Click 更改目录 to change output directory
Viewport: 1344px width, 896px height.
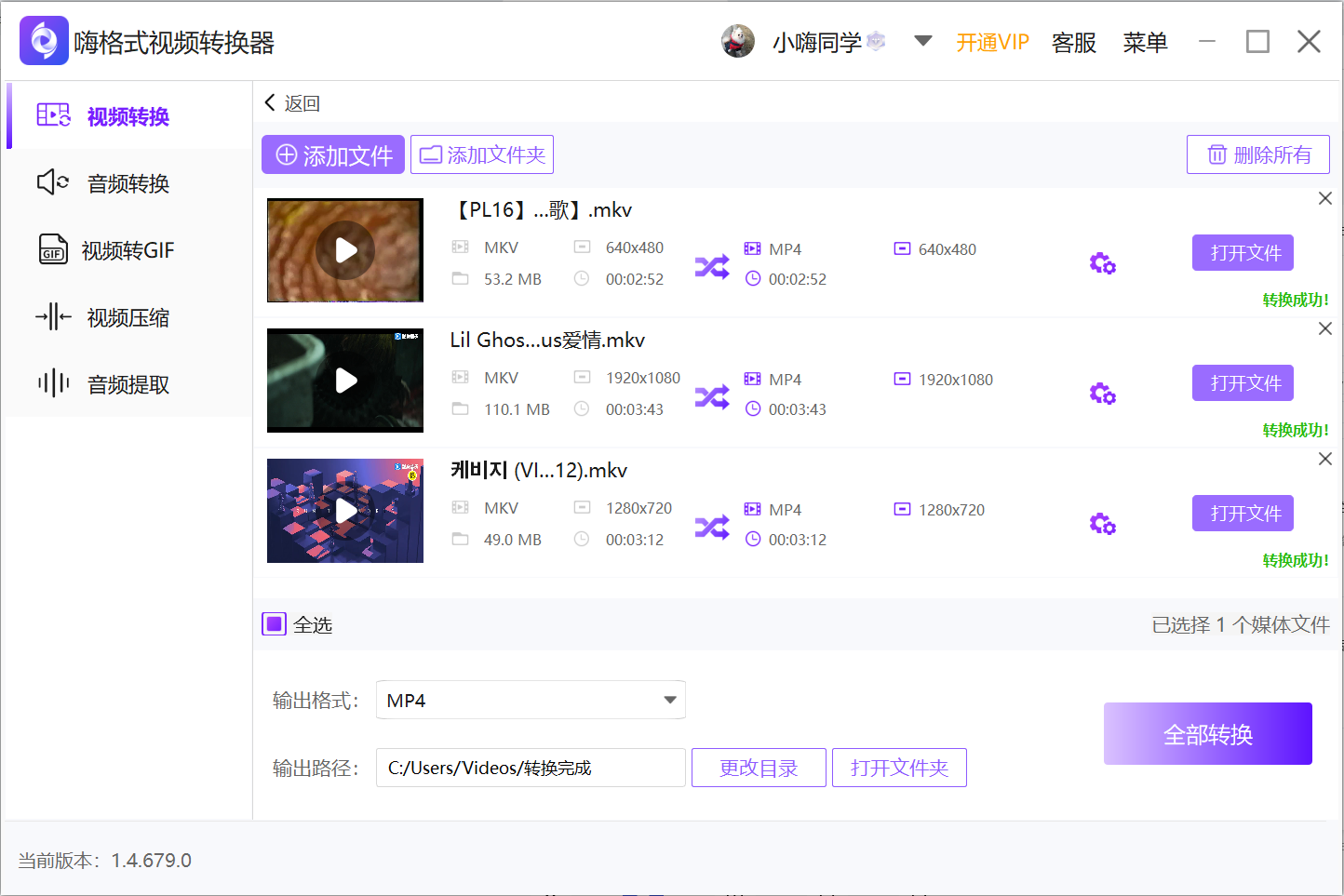pyautogui.click(x=759, y=767)
